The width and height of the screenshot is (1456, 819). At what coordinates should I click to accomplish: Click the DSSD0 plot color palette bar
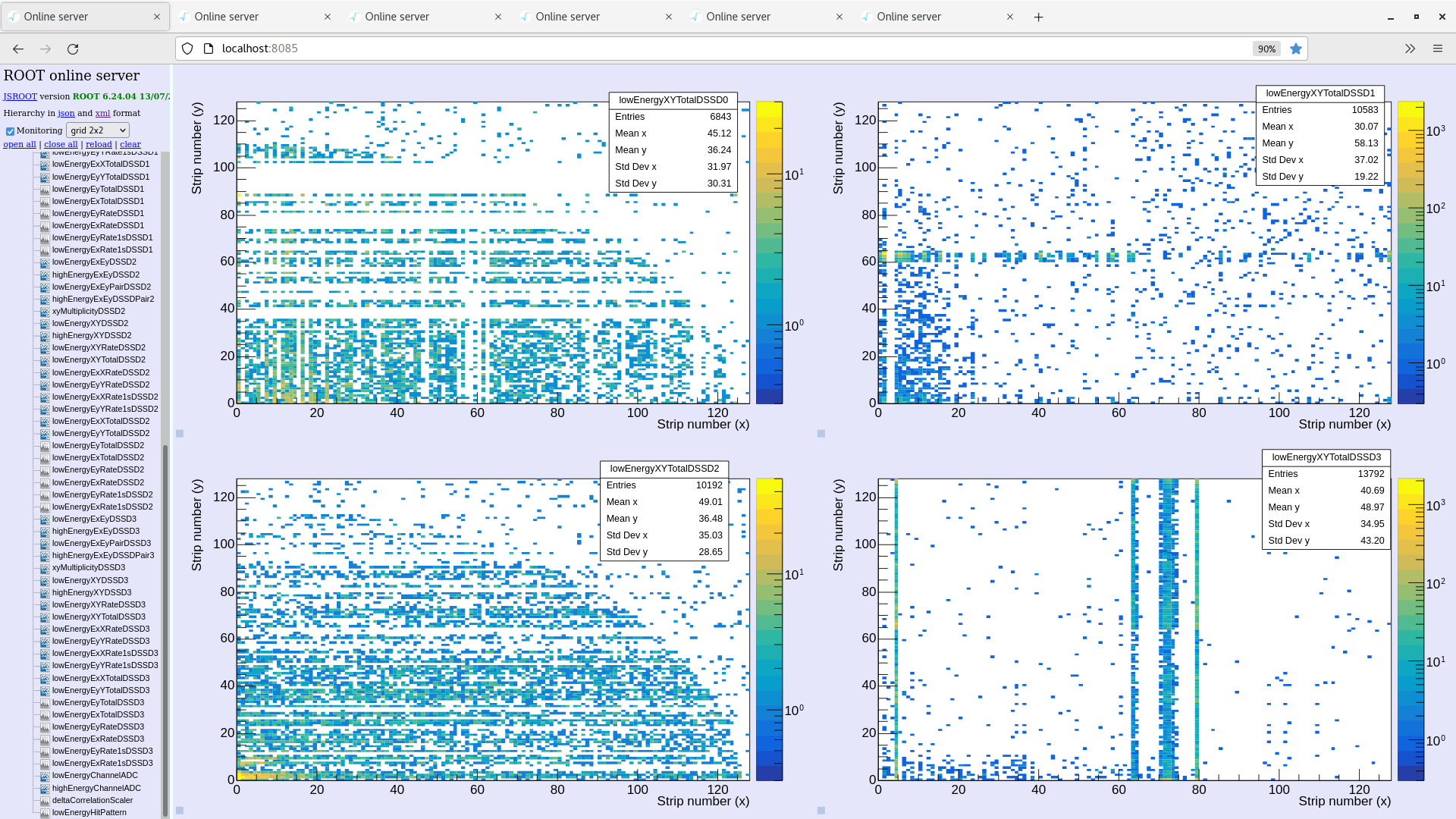pyautogui.click(x=768, y=252)
